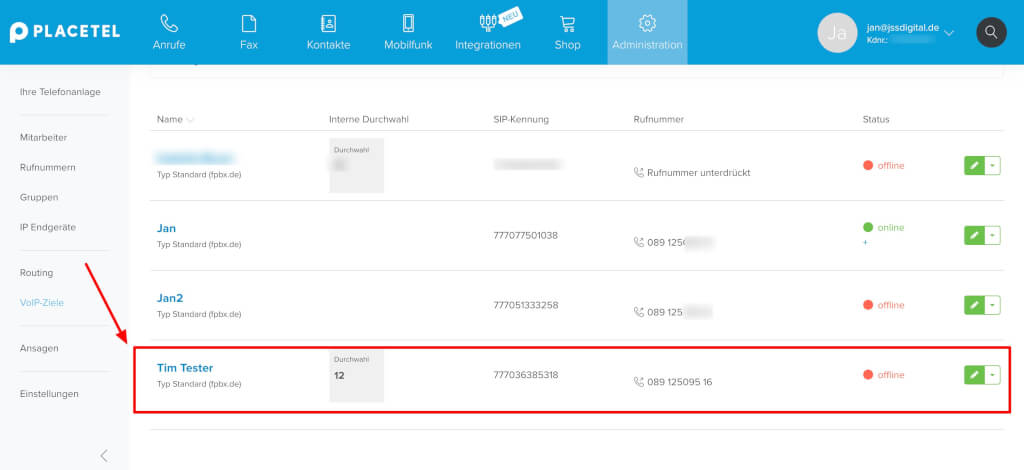Click the Rufnummer column header

(658, 119)
